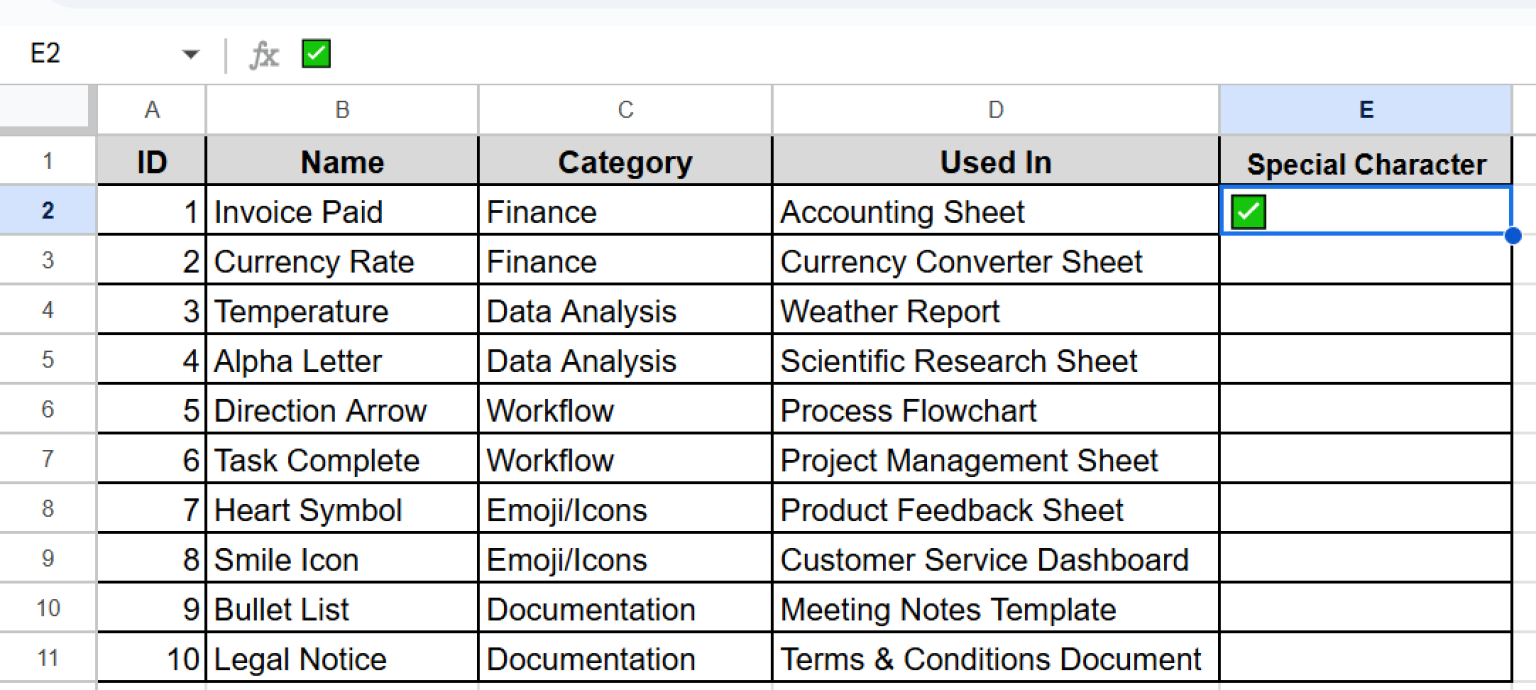This screenshot has height=690, width=1536.
Task: Select the row 7 header
Action: (x=48, y=460)
